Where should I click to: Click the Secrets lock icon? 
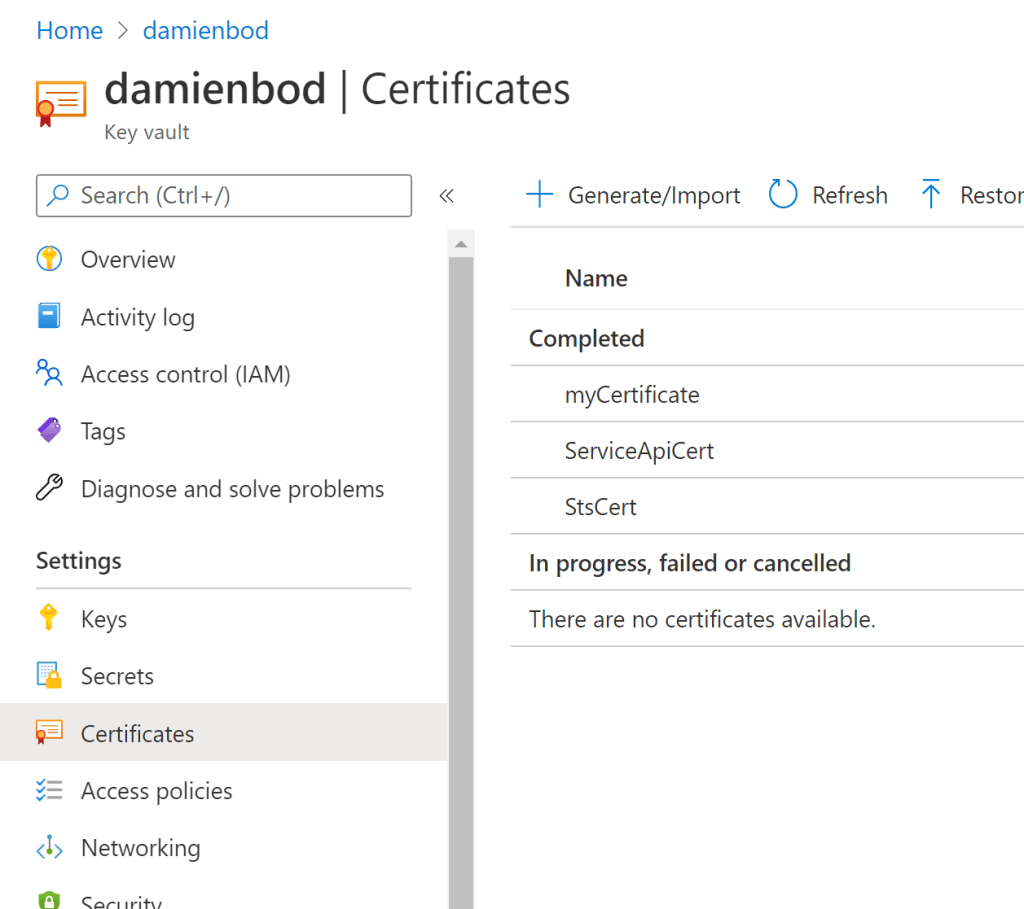pyautogui.click(x=49, y=675)
